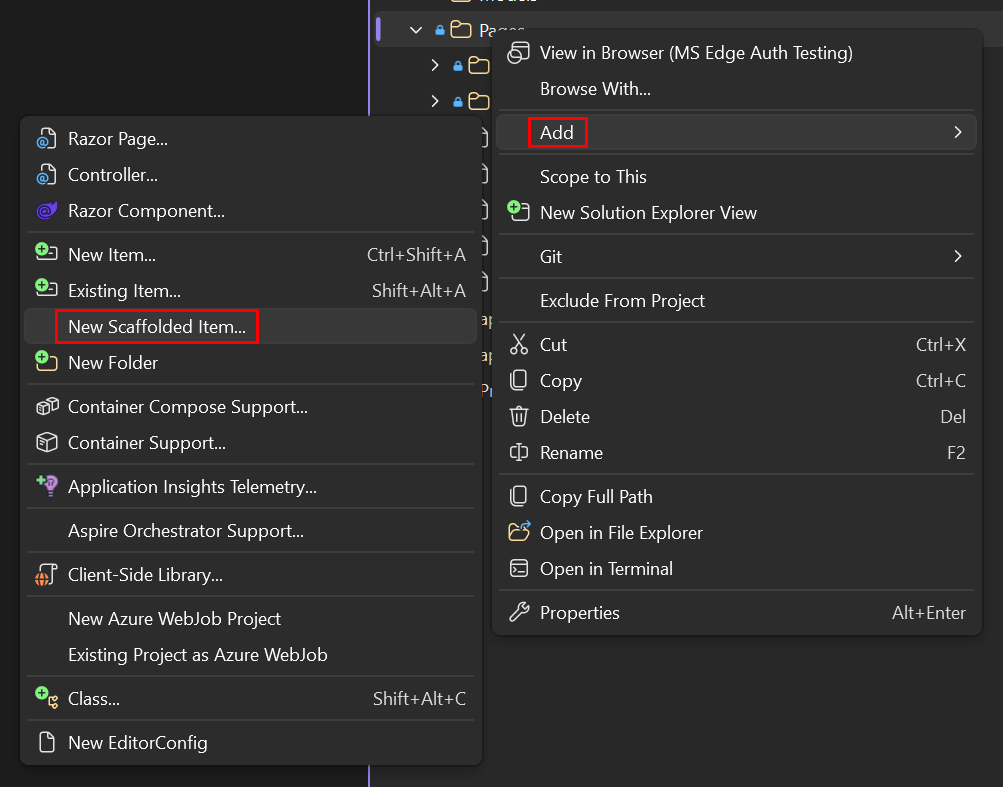
Task: Select New Scaffolded Item... from the submenu
Action: point(250,326)
